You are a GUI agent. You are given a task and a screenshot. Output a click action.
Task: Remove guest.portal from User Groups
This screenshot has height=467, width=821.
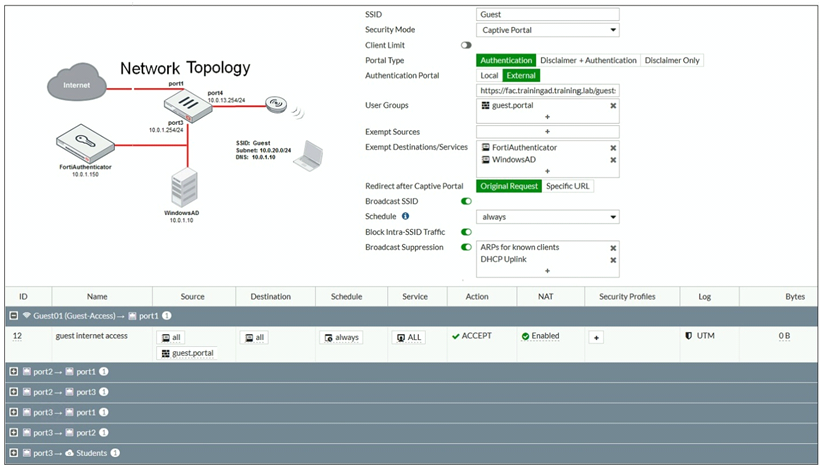tap(612, 105)
